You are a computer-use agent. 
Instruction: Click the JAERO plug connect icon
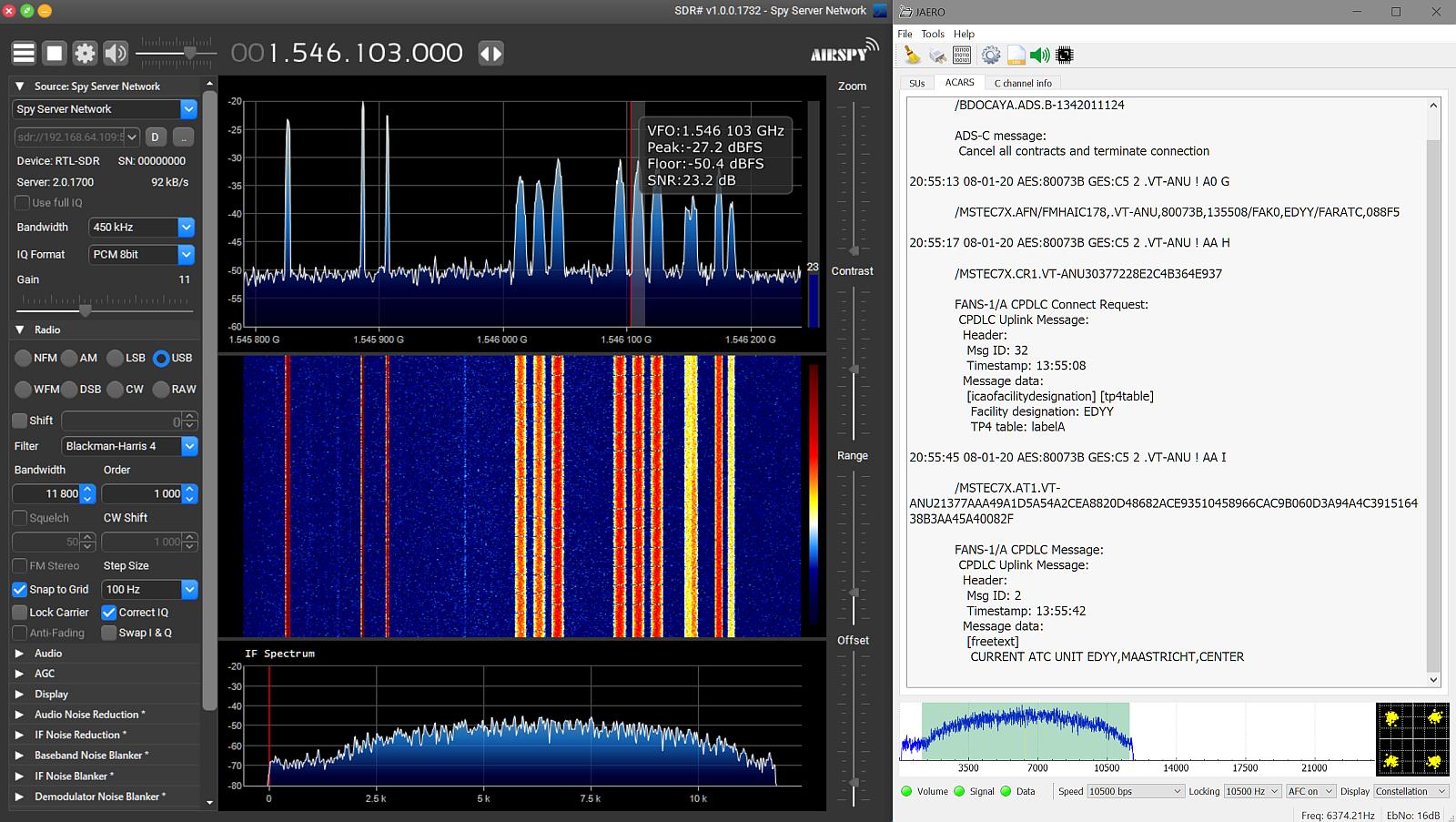click(x=937, y=56)
